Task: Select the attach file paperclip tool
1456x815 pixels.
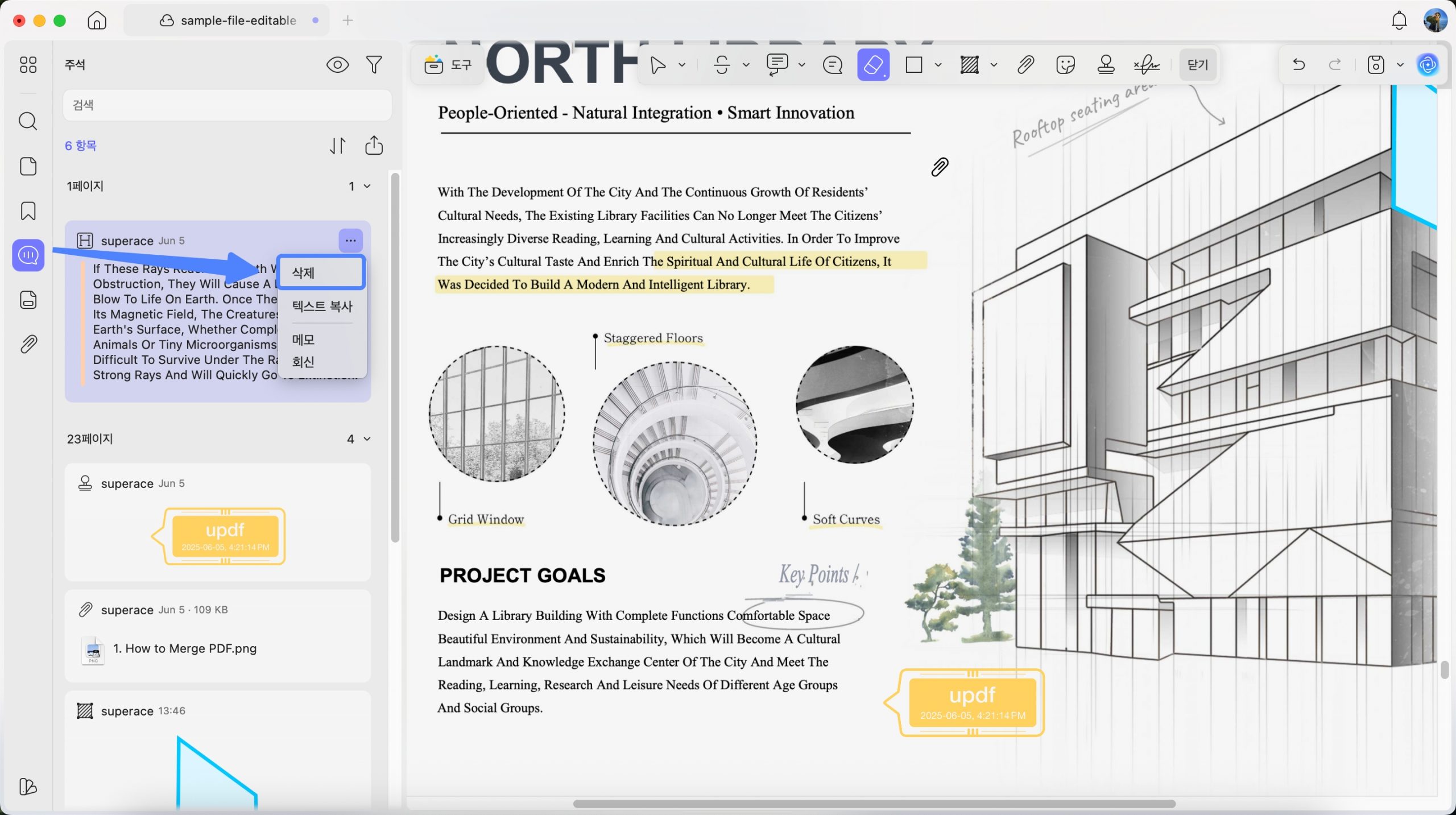Action: [x=1025, y=65]
